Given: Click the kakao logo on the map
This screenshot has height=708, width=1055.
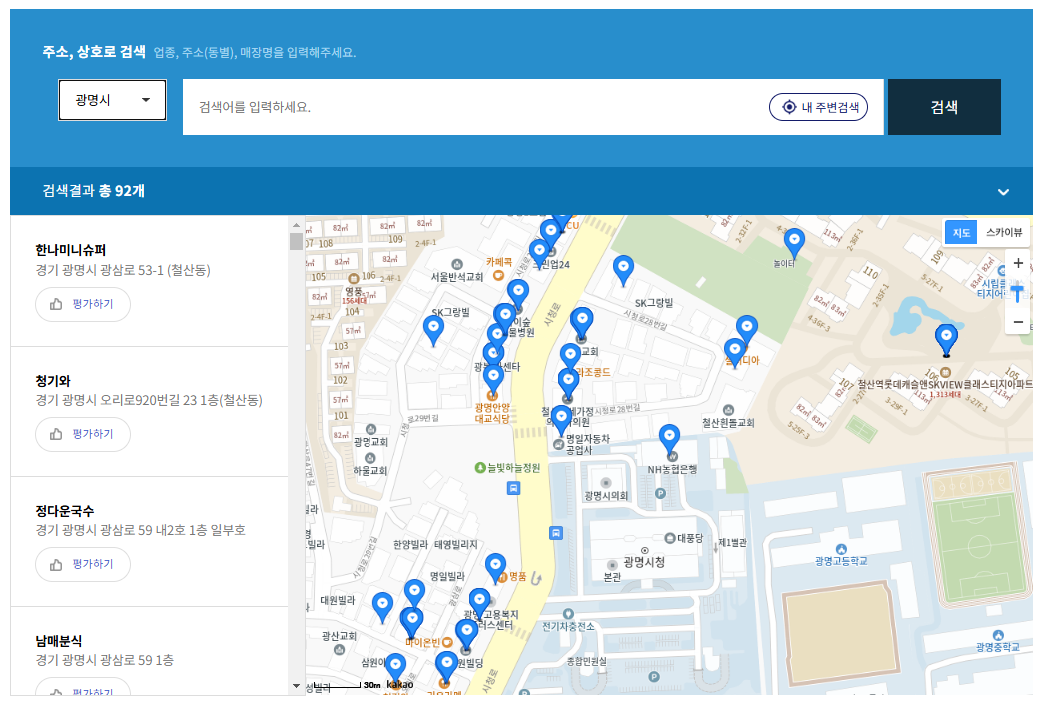Looking at the screenshot, I should coord(400,684).
